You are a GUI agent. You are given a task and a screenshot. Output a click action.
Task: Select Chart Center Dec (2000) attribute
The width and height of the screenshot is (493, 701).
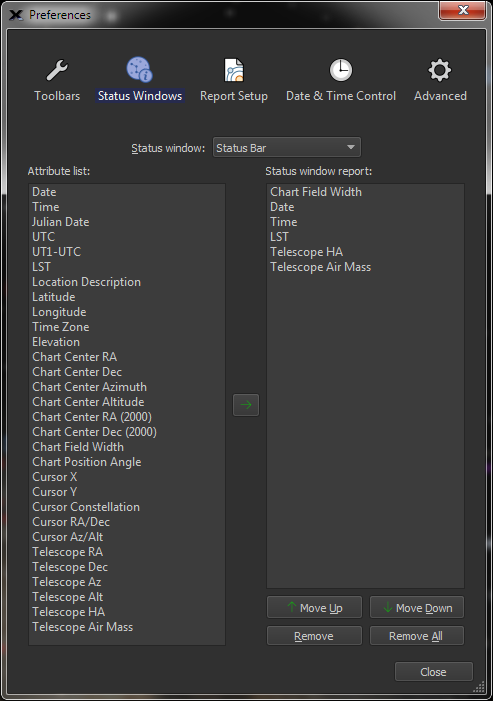127,432
